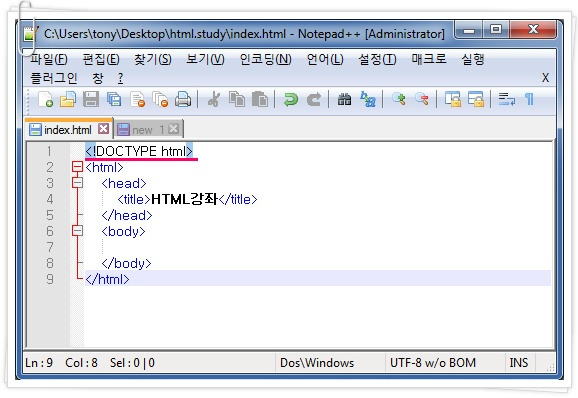Close the Notepad++ window

(533, 29)
